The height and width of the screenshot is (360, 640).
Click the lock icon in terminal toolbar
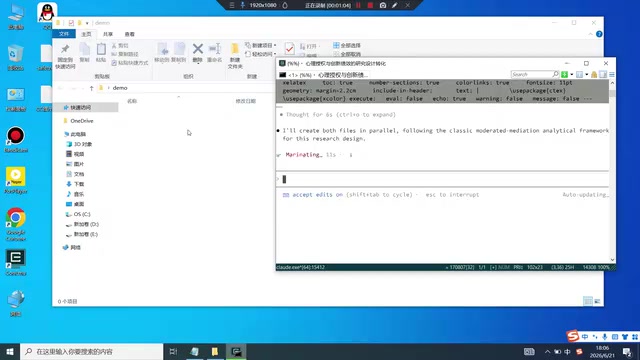coord(594,74)
